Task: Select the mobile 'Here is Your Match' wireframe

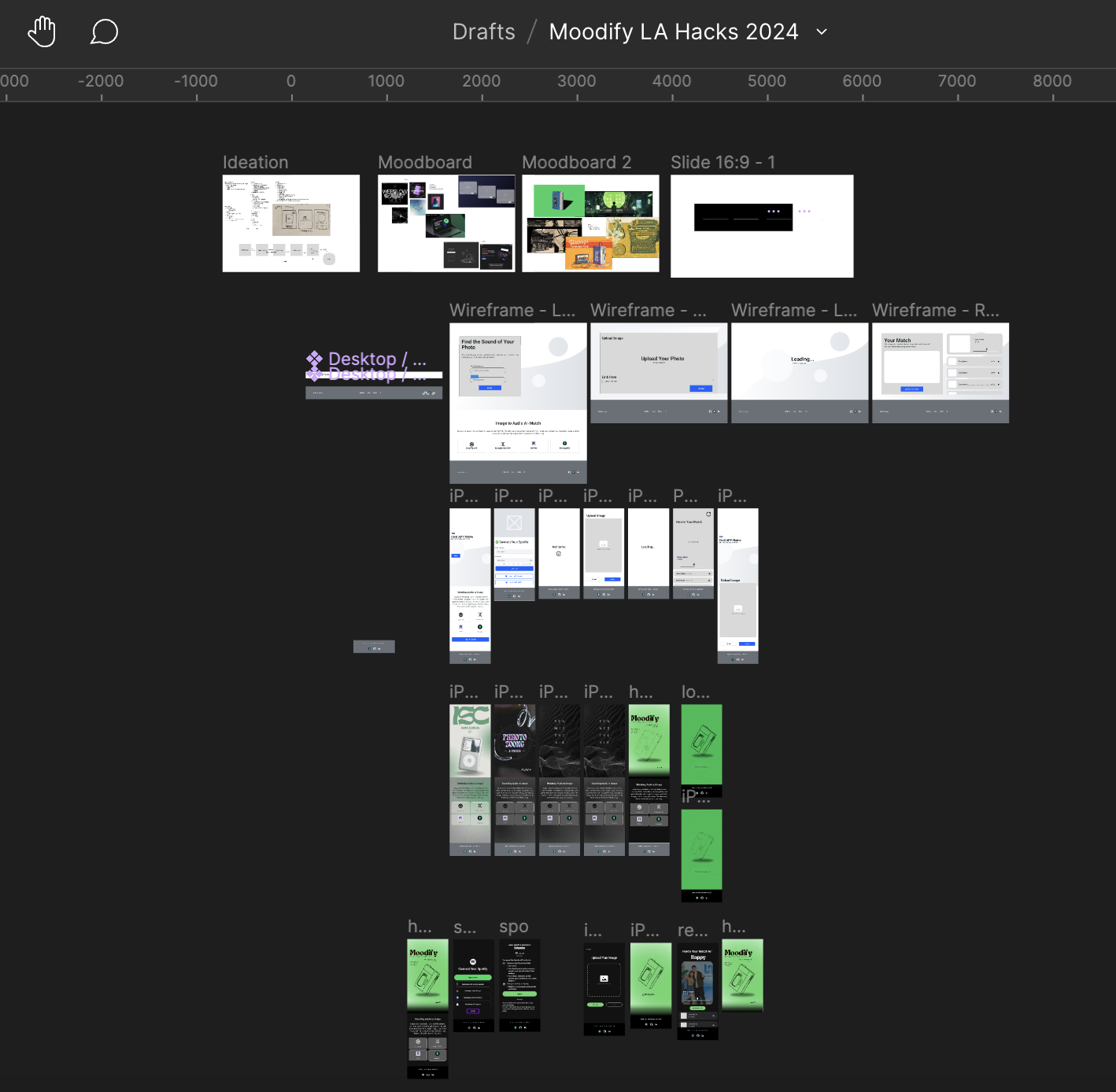Action: 693,554
